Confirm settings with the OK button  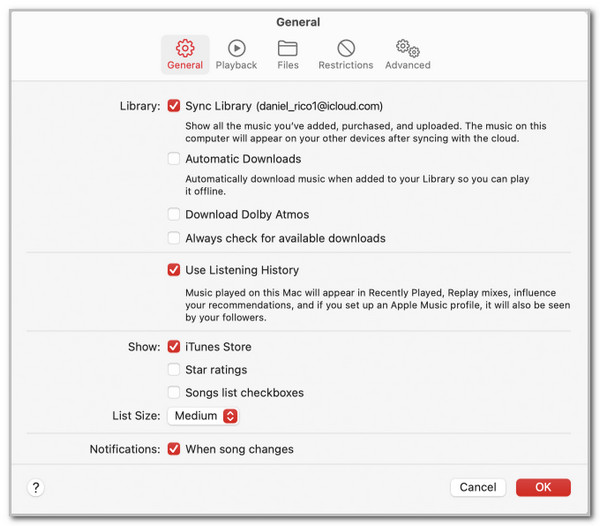(543, 487)
